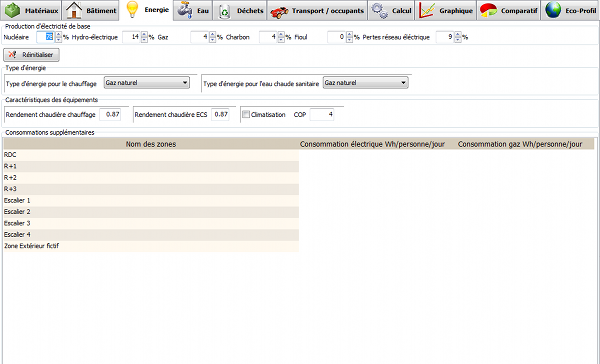Decrease the Fioul percentage with down arrow

pyautogui.click(x=349, y=40)
